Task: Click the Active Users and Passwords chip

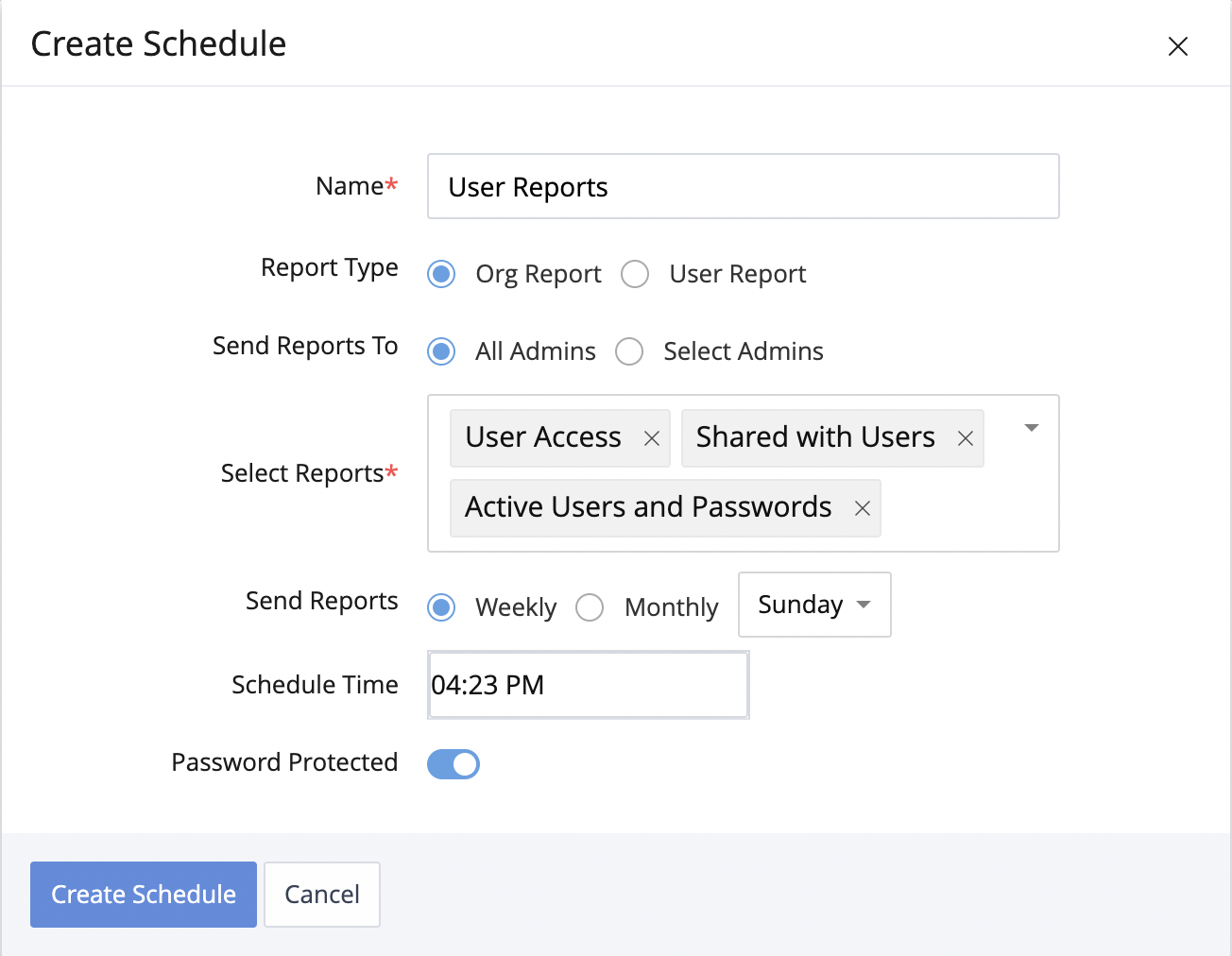Action: pos(648,507)
